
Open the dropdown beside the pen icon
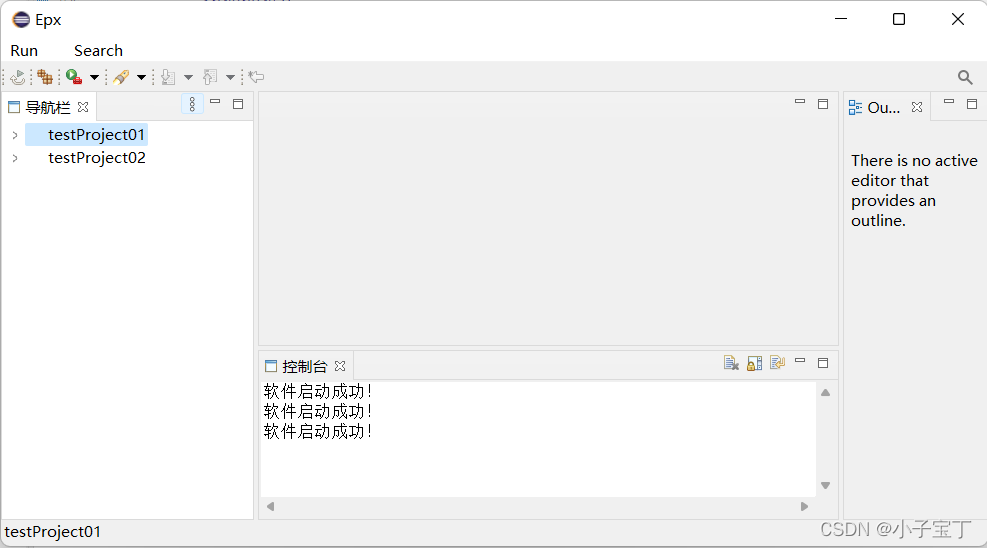142,77
